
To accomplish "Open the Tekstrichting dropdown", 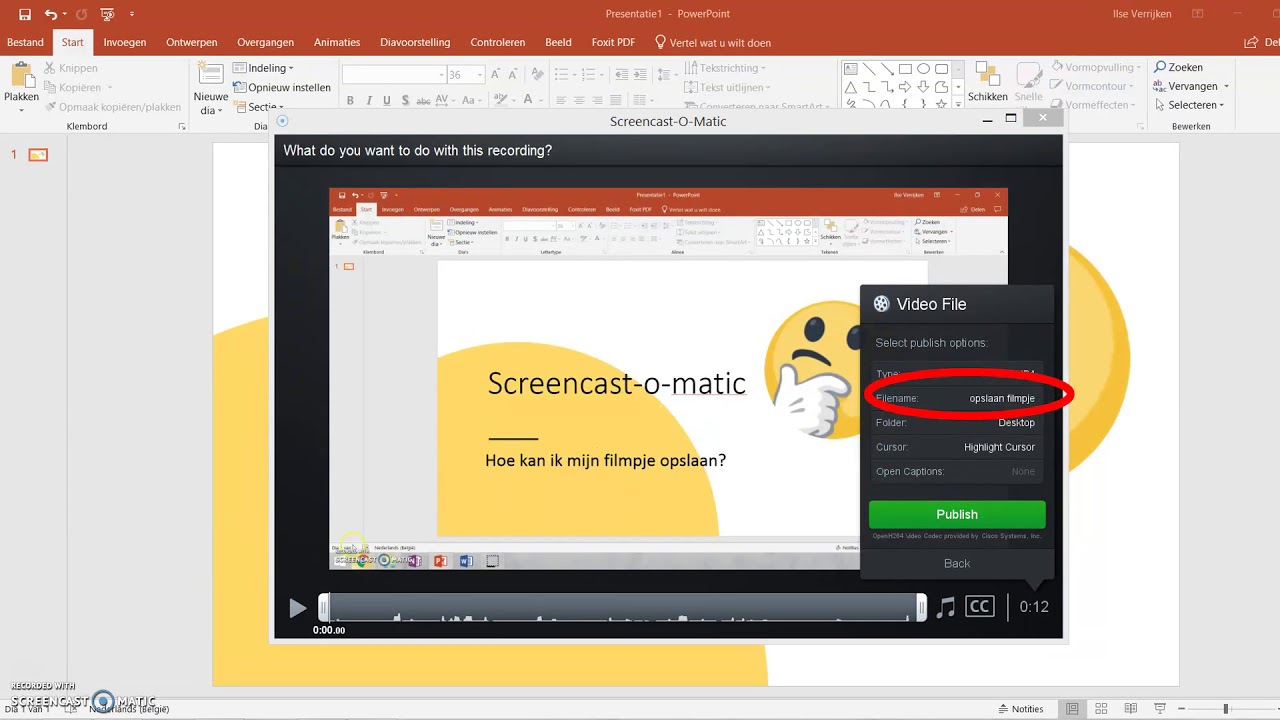I will pyautogui.click(x=726, y=68).
